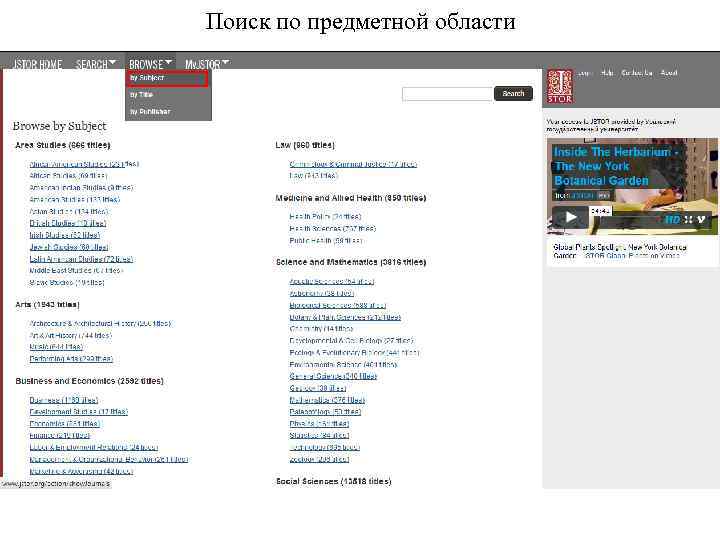
Task: Open Marketing & Advertising subject
Action: click(81, 471)
